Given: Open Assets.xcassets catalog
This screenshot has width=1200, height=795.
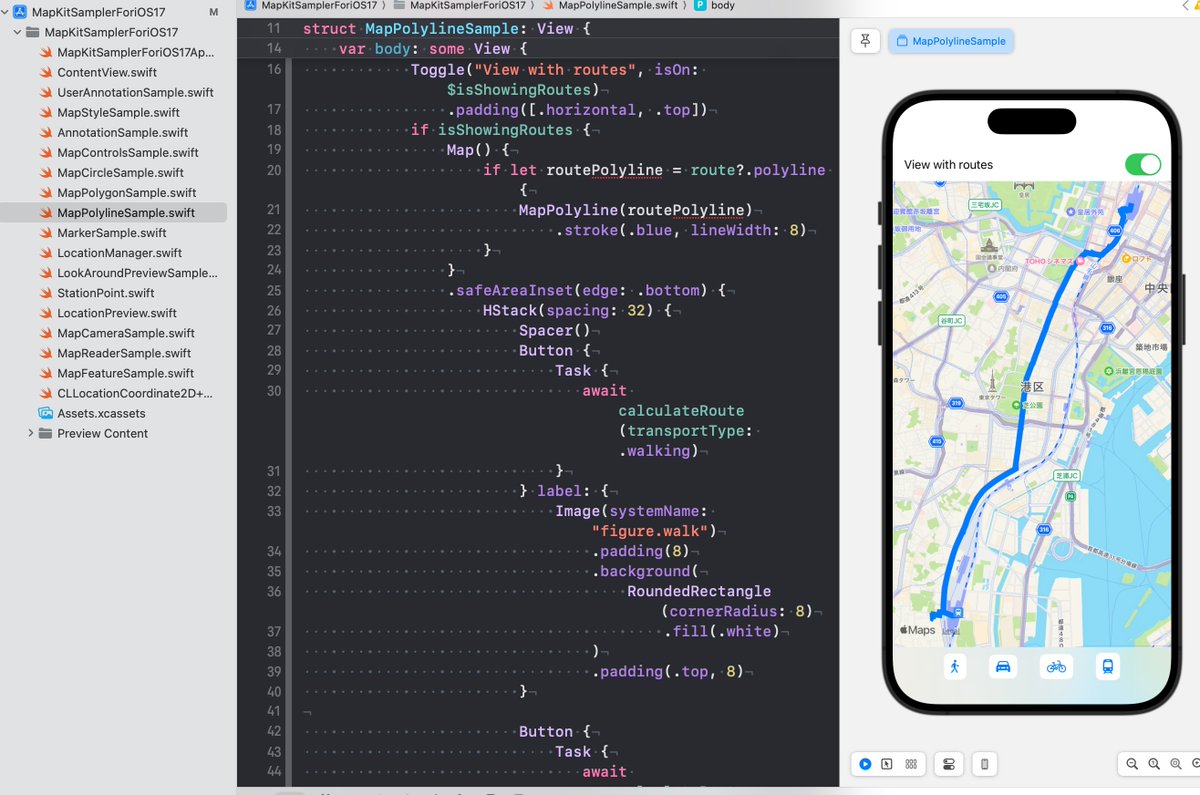Looking at the screenshot, I should (x=101, y=413).
